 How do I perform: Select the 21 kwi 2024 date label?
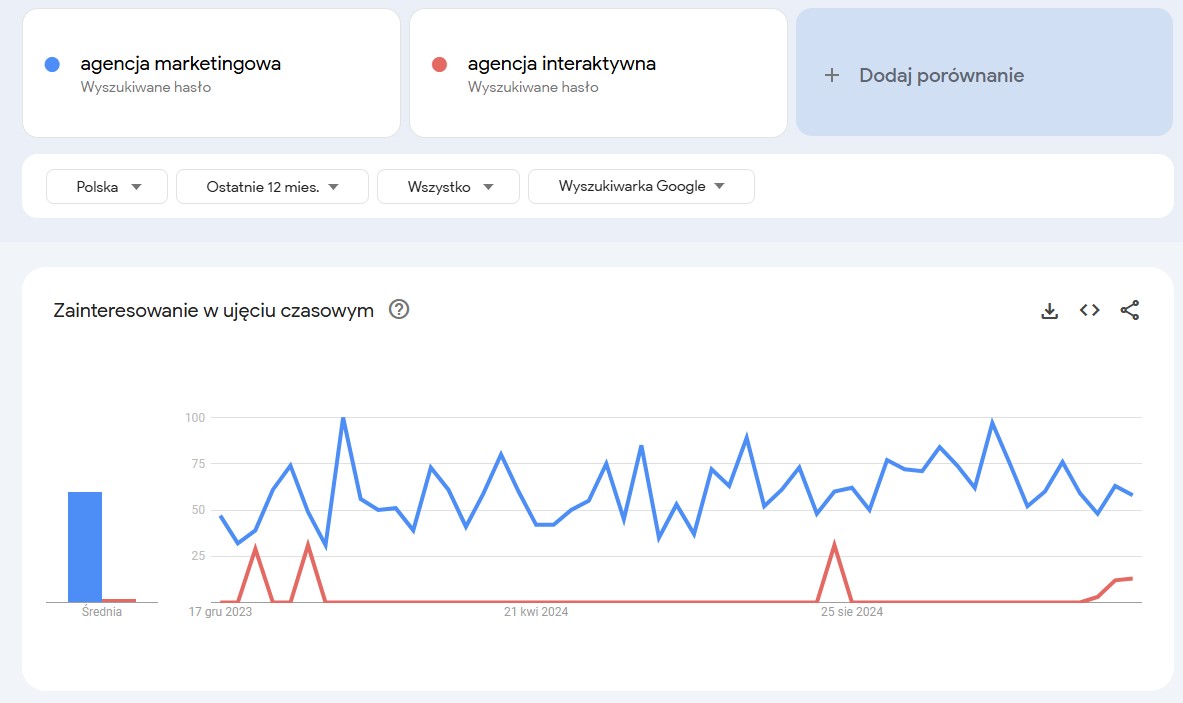click(536, 612)
